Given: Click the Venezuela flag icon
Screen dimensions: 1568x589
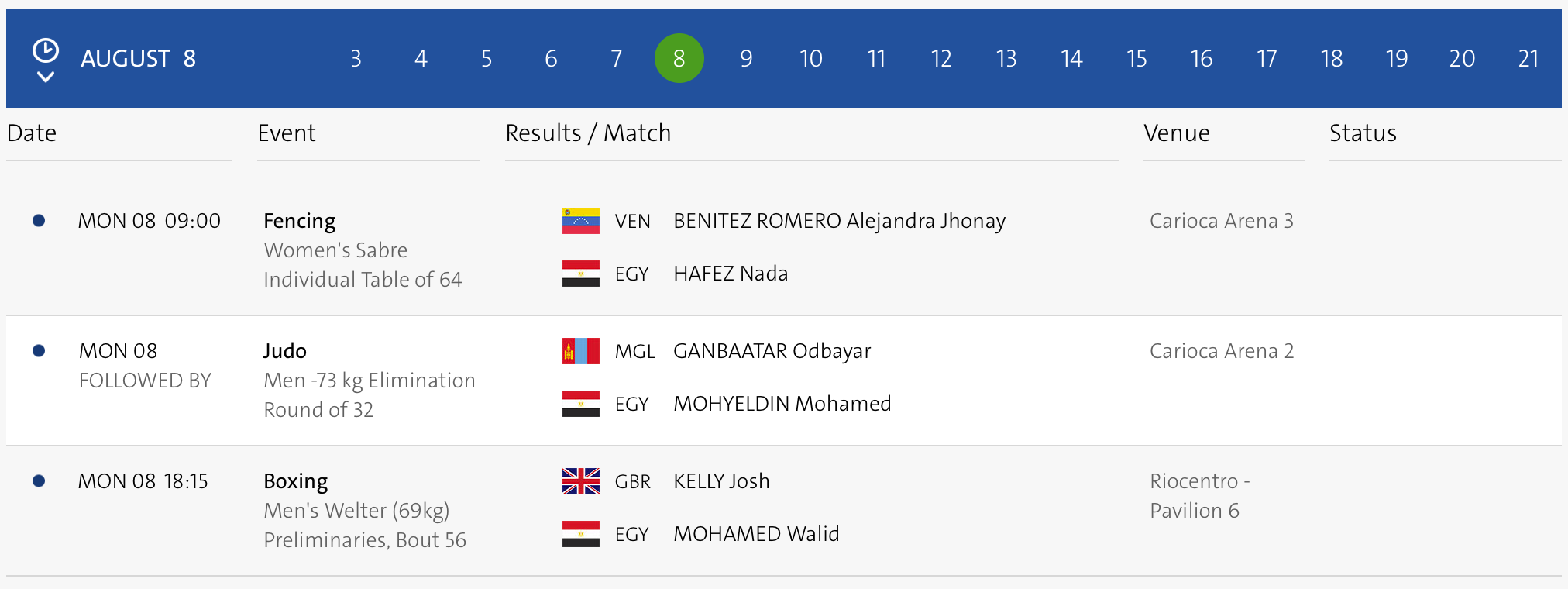Looking at the screenshot, I should pyautogui.click(x=580, y=221).
